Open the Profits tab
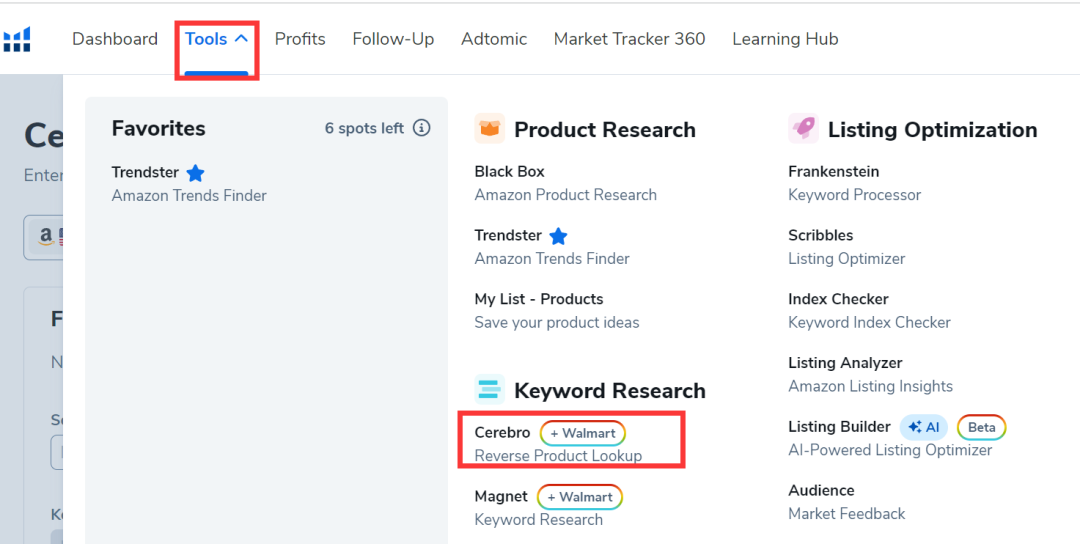The width and height of the screenshot is (1080, 544). pyautogui.click(x=300, y=39)
